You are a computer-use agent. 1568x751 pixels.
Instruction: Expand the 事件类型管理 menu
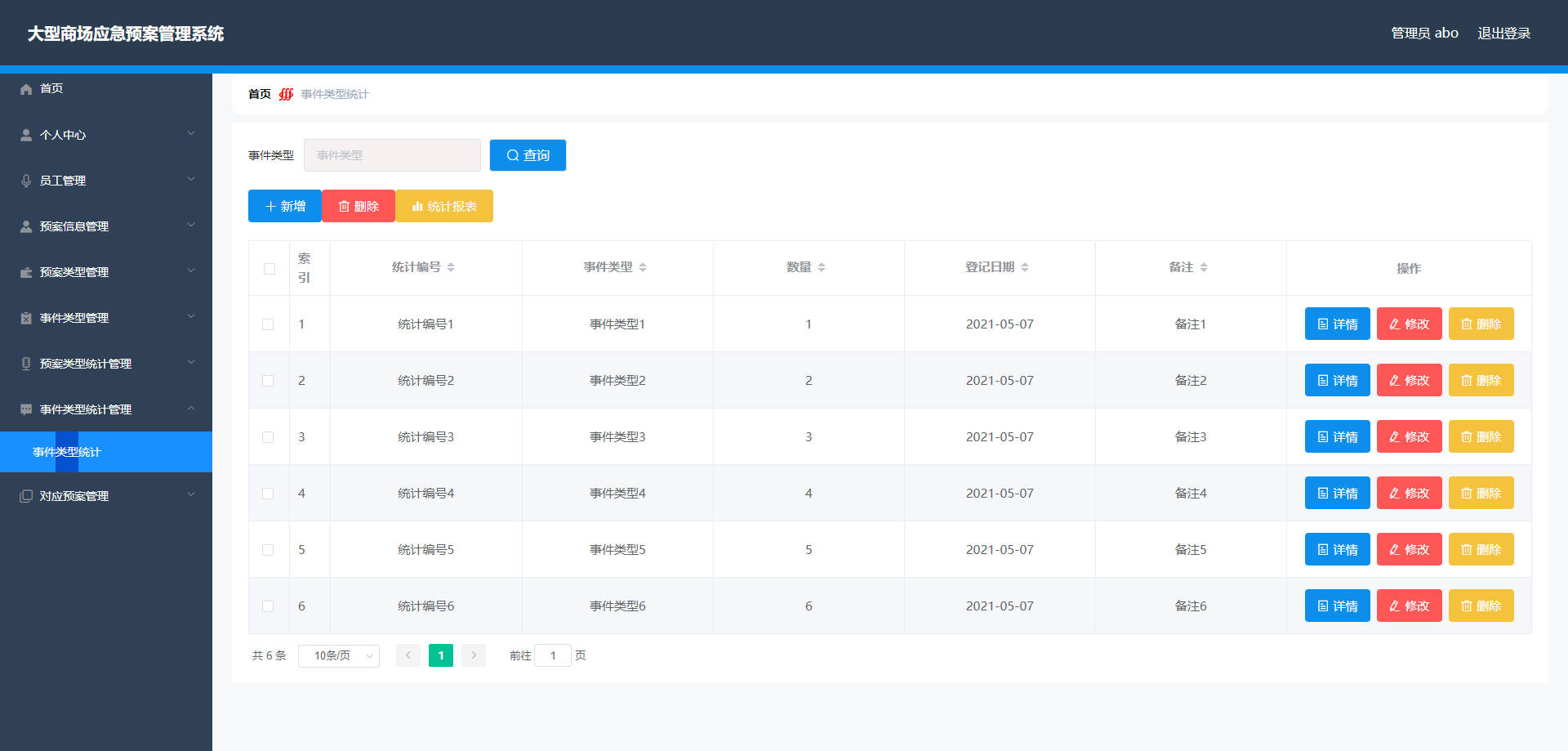106,318
